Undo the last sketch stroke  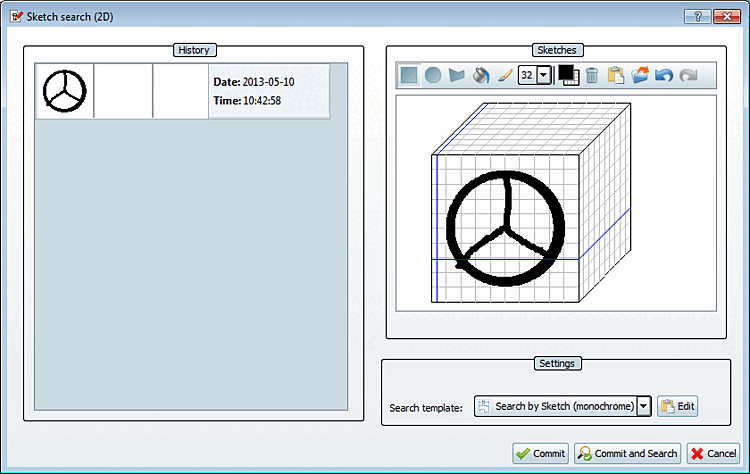click(664, 75)
